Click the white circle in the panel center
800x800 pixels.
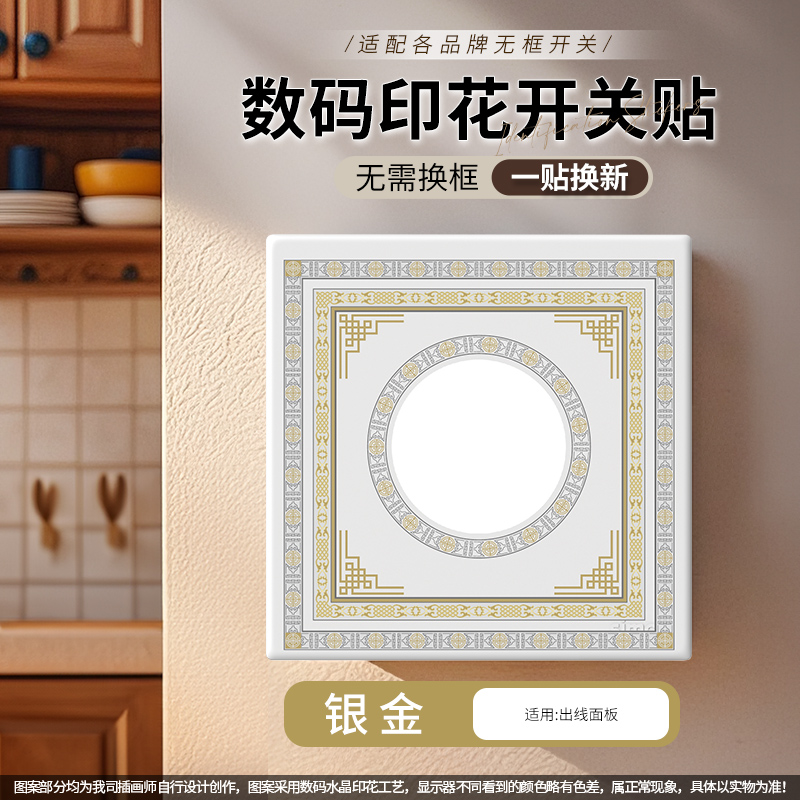(x=479, y=446)
